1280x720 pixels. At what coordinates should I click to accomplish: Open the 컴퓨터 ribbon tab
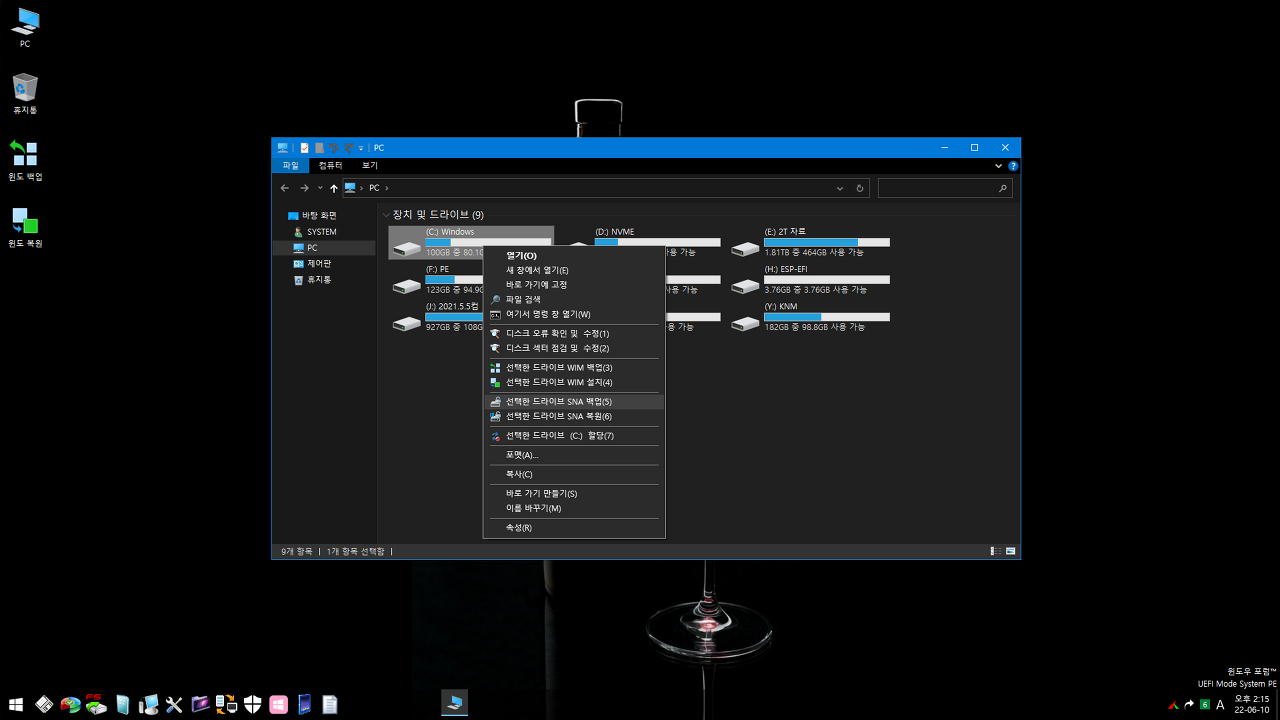(x=330, y=165)
